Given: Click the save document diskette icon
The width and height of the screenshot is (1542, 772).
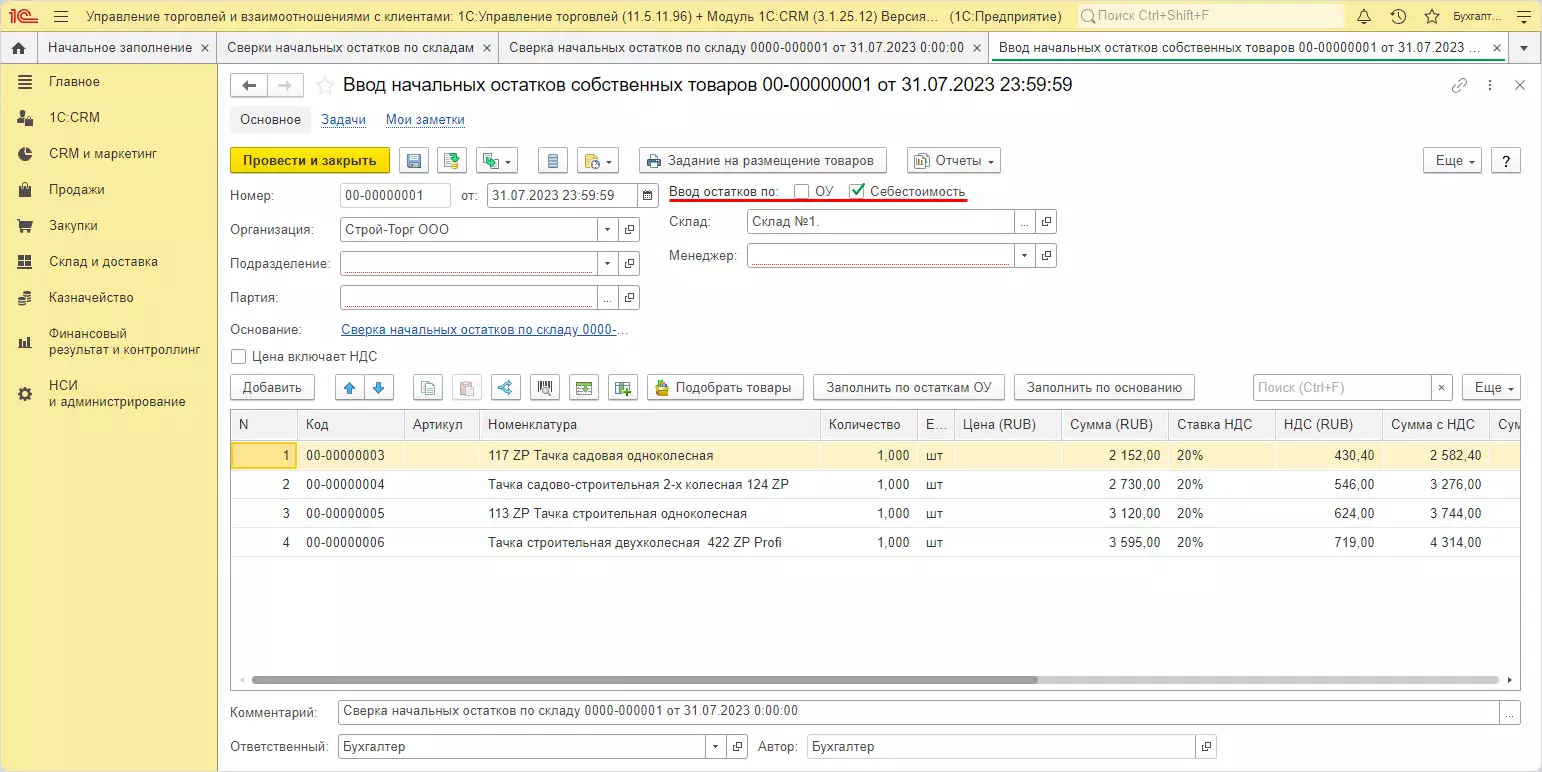Looking at the screenshot, I should tap(414, 161).
